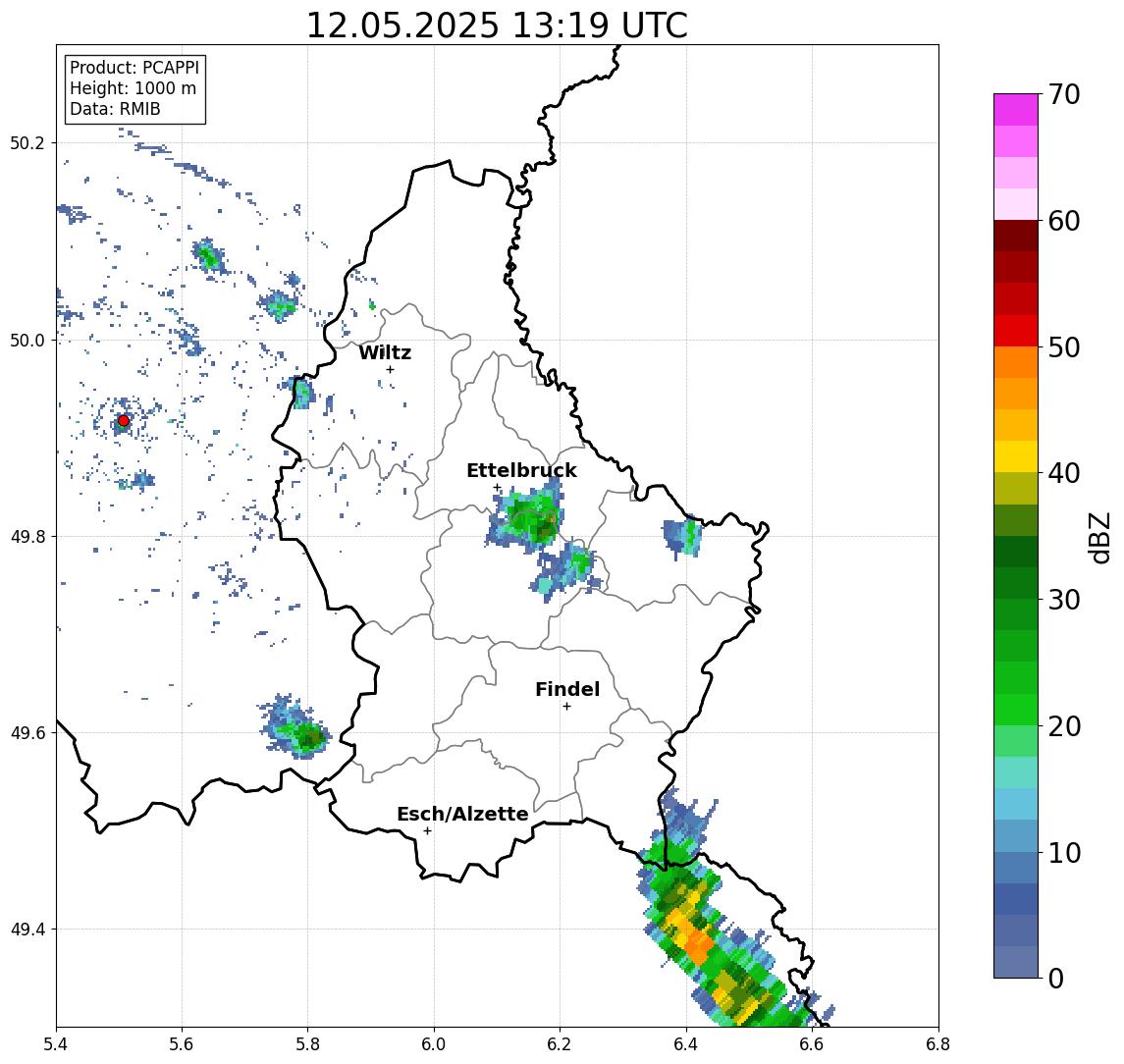1124x1064 pixels.
Task: Click the orange colorbar band below 50
Action: tap(1016, 362)
